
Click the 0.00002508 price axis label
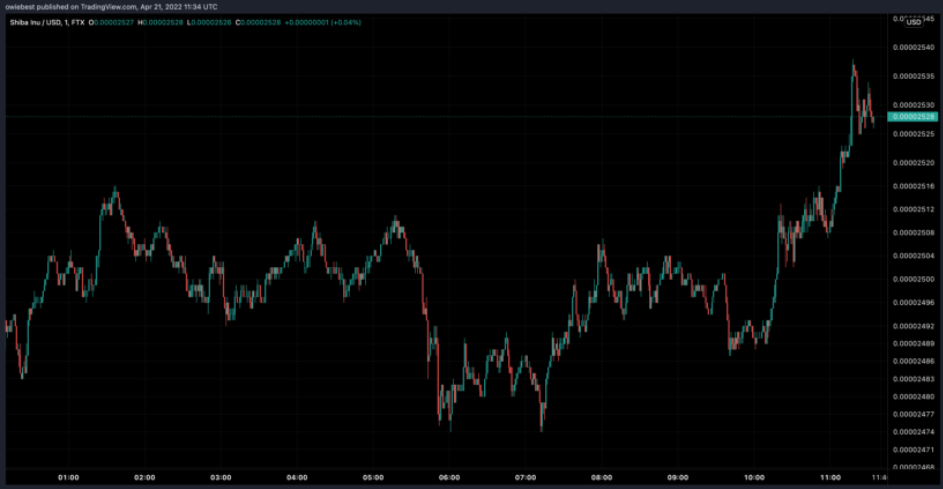coord(914,233)
